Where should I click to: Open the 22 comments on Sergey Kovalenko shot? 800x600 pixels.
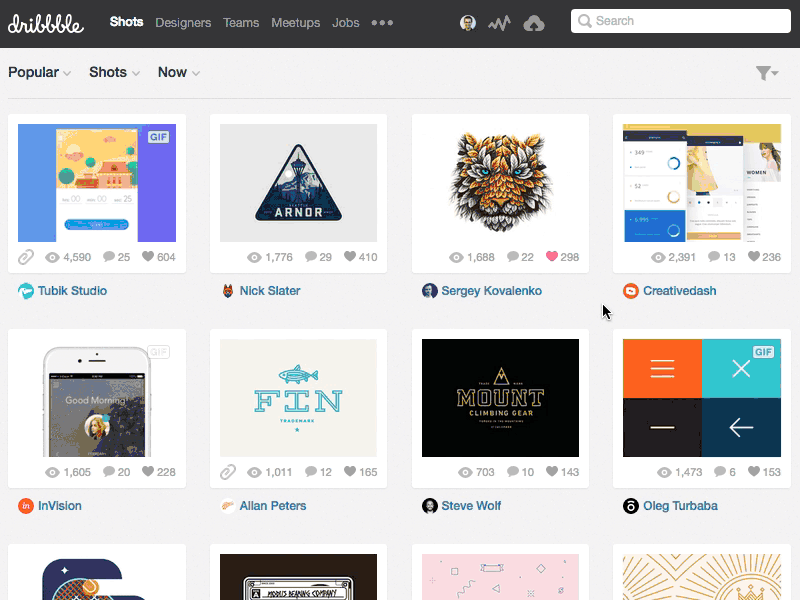(x=520, y=257)
